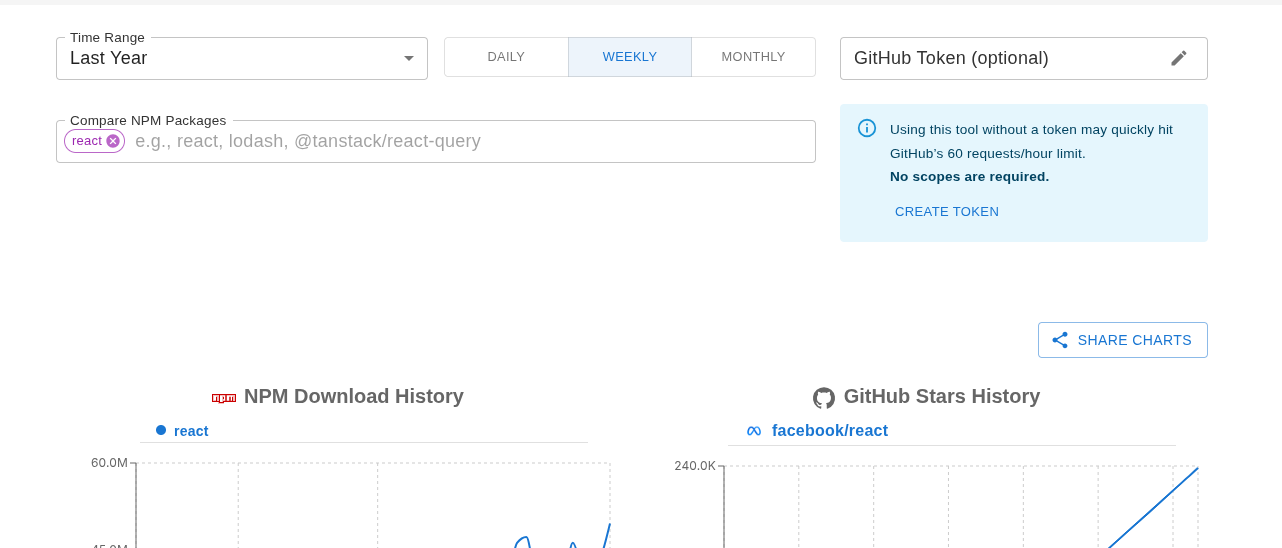Open the facebook/react repository link
The width and height of the screenshot is (1282, 548).
pos(830,431)
